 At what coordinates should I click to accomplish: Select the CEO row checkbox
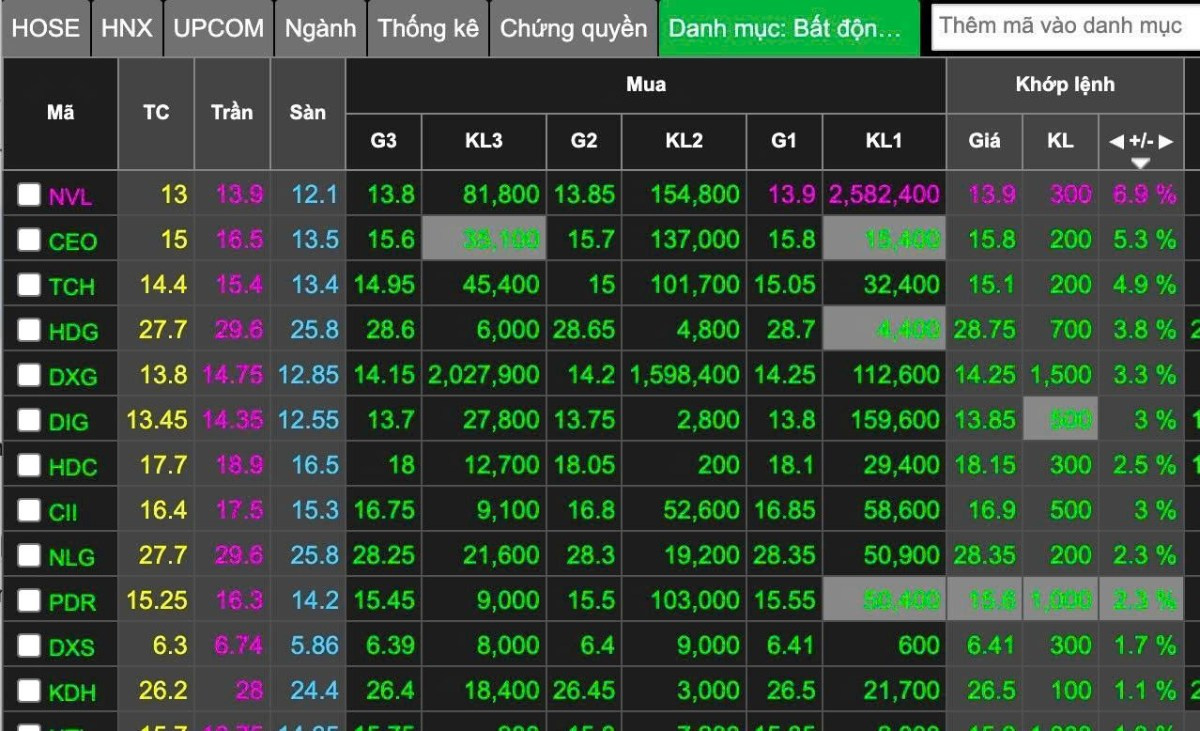coord(29,240)
